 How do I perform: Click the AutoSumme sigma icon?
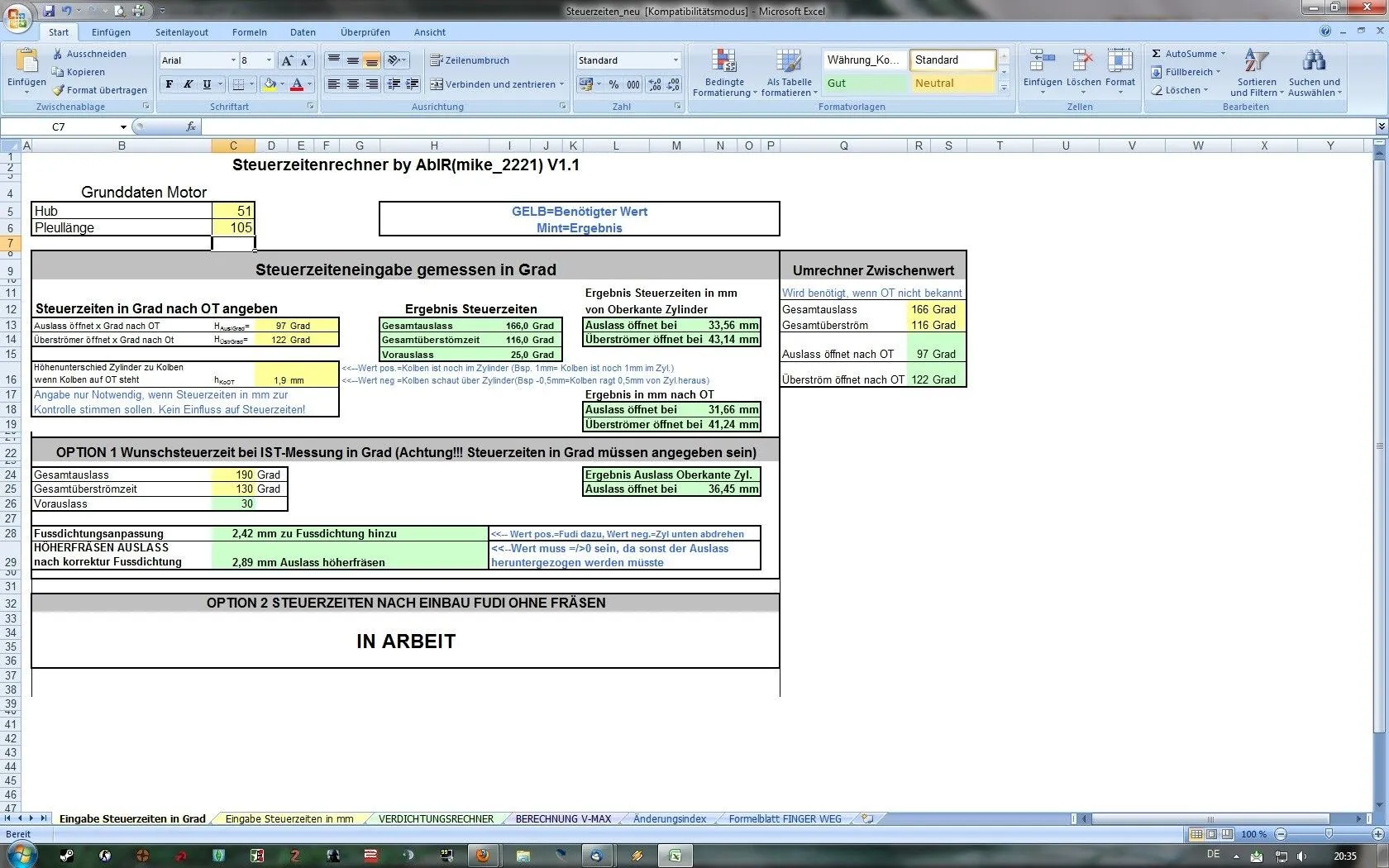pos(1157,54)
